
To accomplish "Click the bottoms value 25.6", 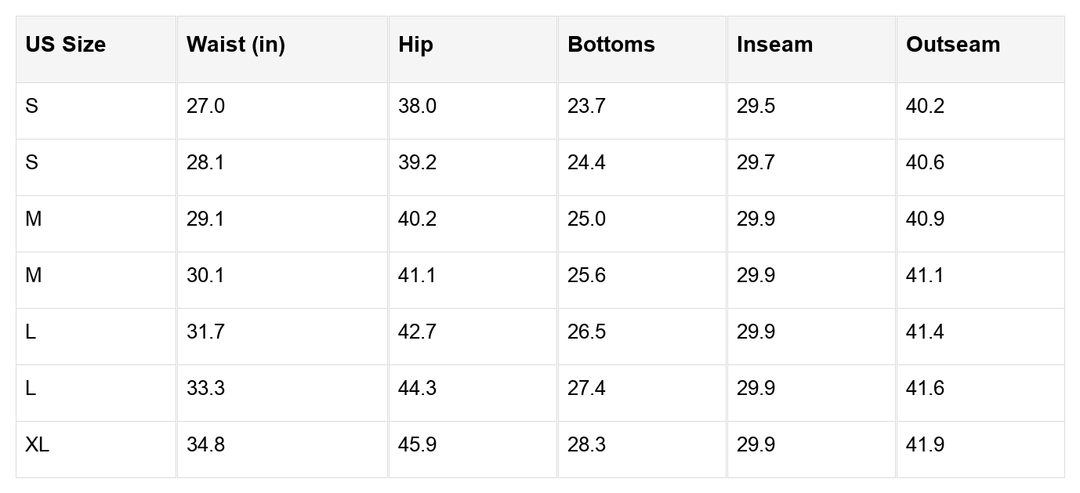I will (586, 276).
